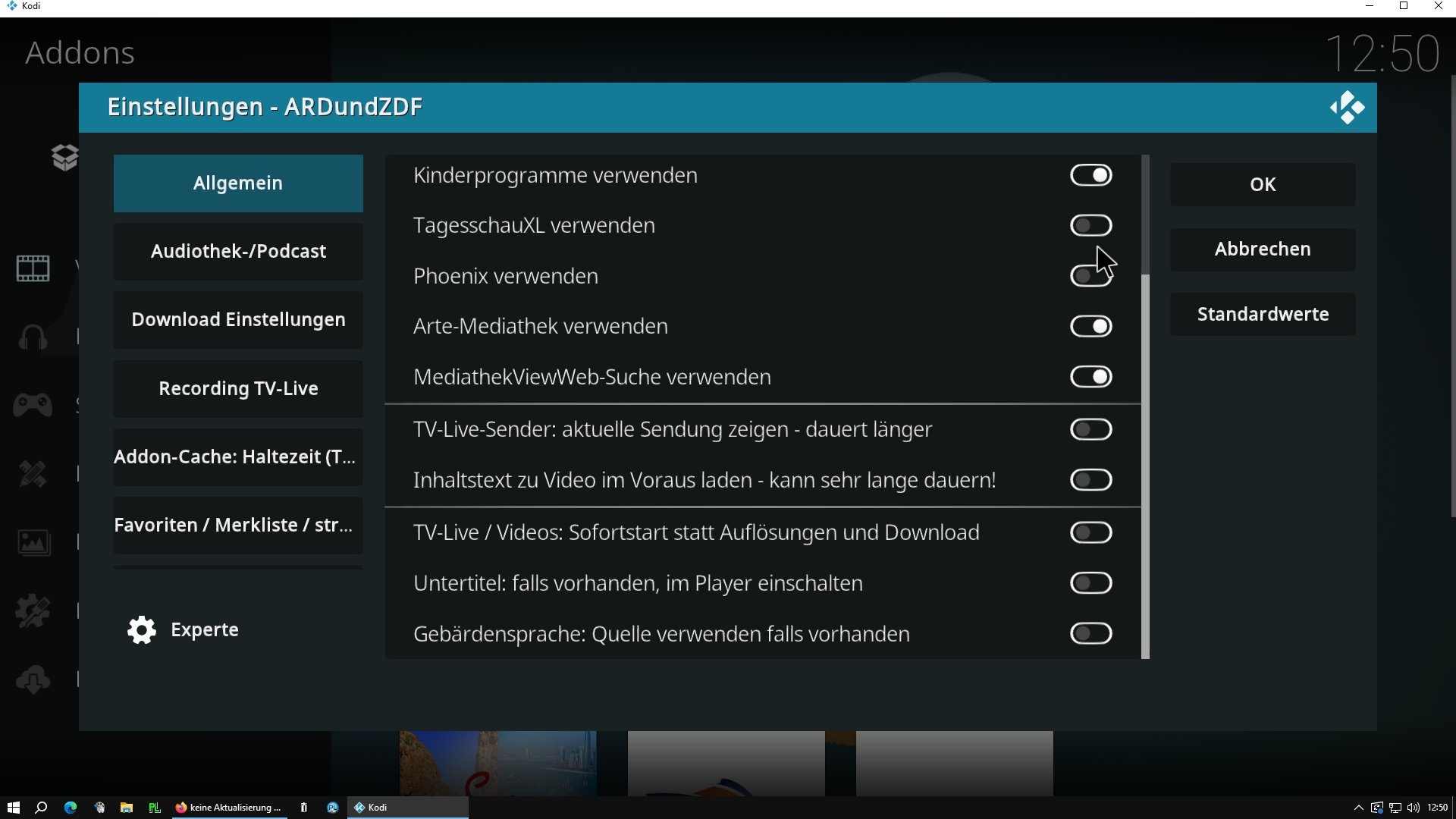The height and width of the screenshot is (819, 1456).
Task: Select Recording TV-Live category
Action: pos(238,389)
